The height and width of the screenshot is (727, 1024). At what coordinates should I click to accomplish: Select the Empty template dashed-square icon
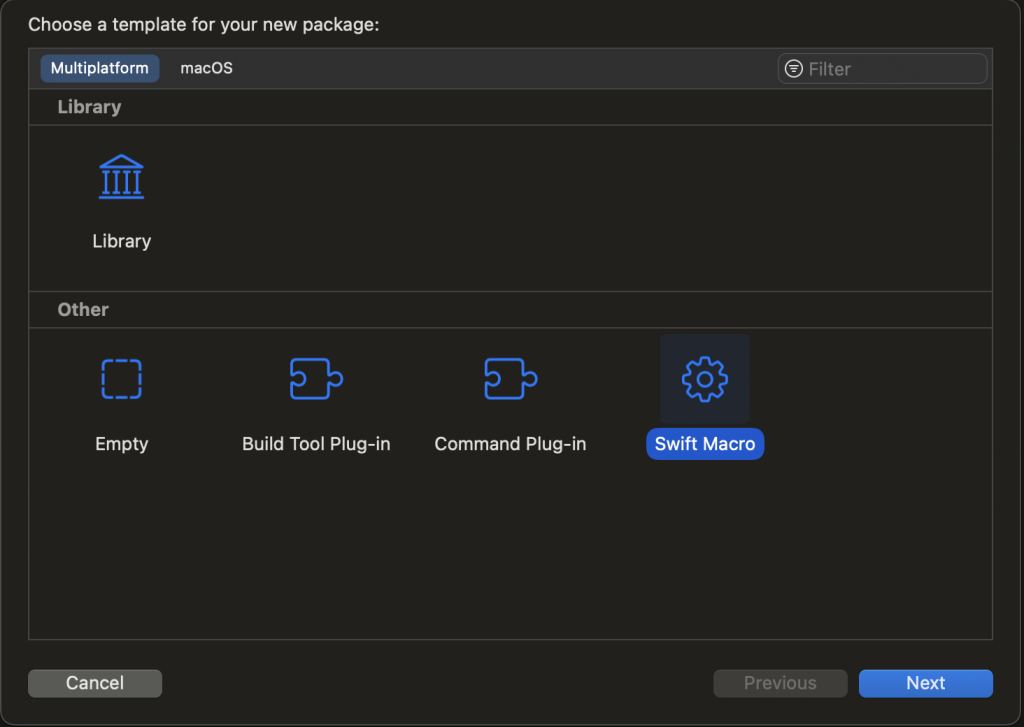[121, 379]
